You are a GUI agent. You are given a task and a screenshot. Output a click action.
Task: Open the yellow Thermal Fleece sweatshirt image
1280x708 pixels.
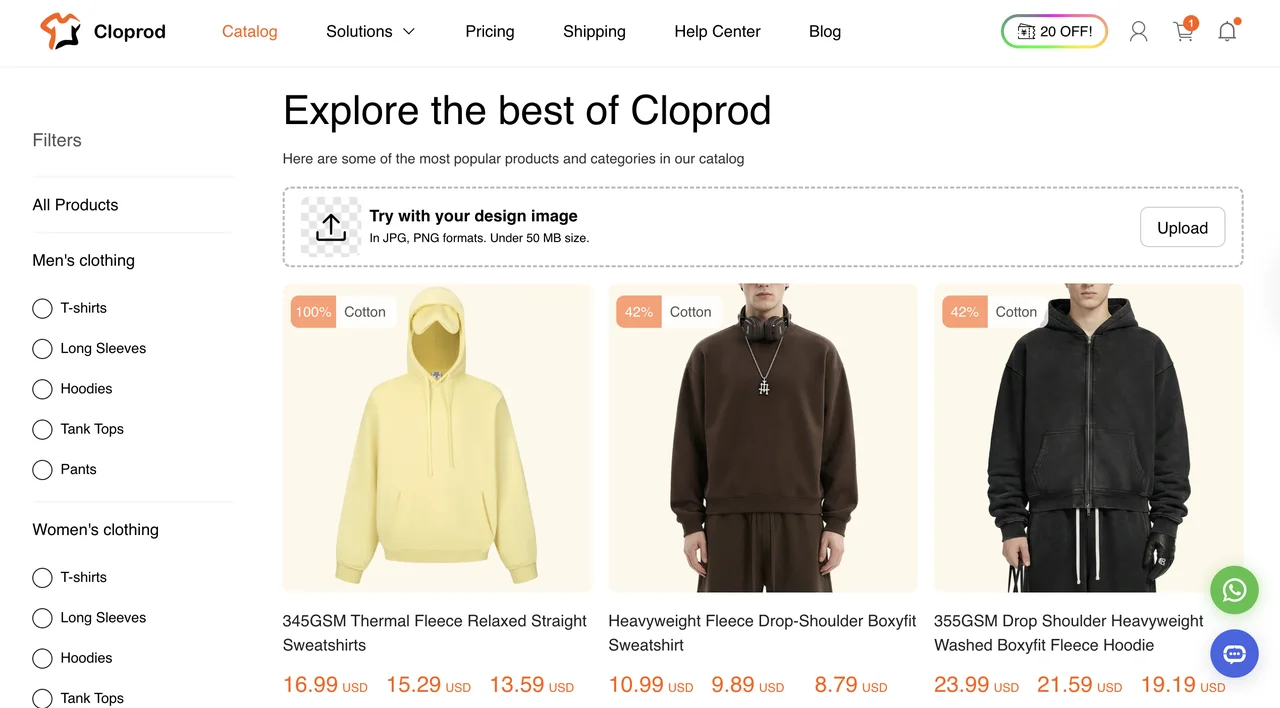pyautogui.click(x=437, y=438)
